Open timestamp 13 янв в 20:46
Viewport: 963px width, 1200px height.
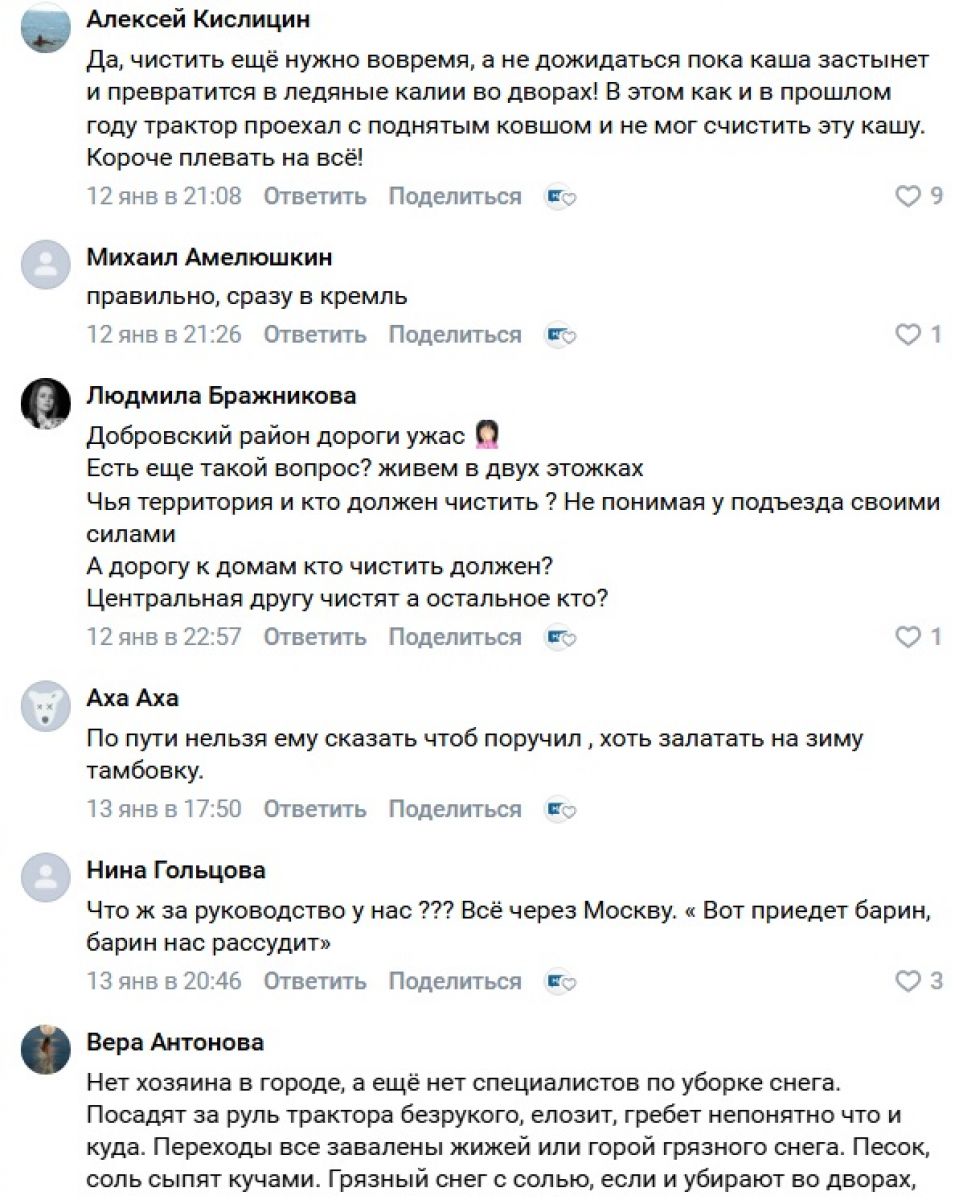tap(164, 982)
